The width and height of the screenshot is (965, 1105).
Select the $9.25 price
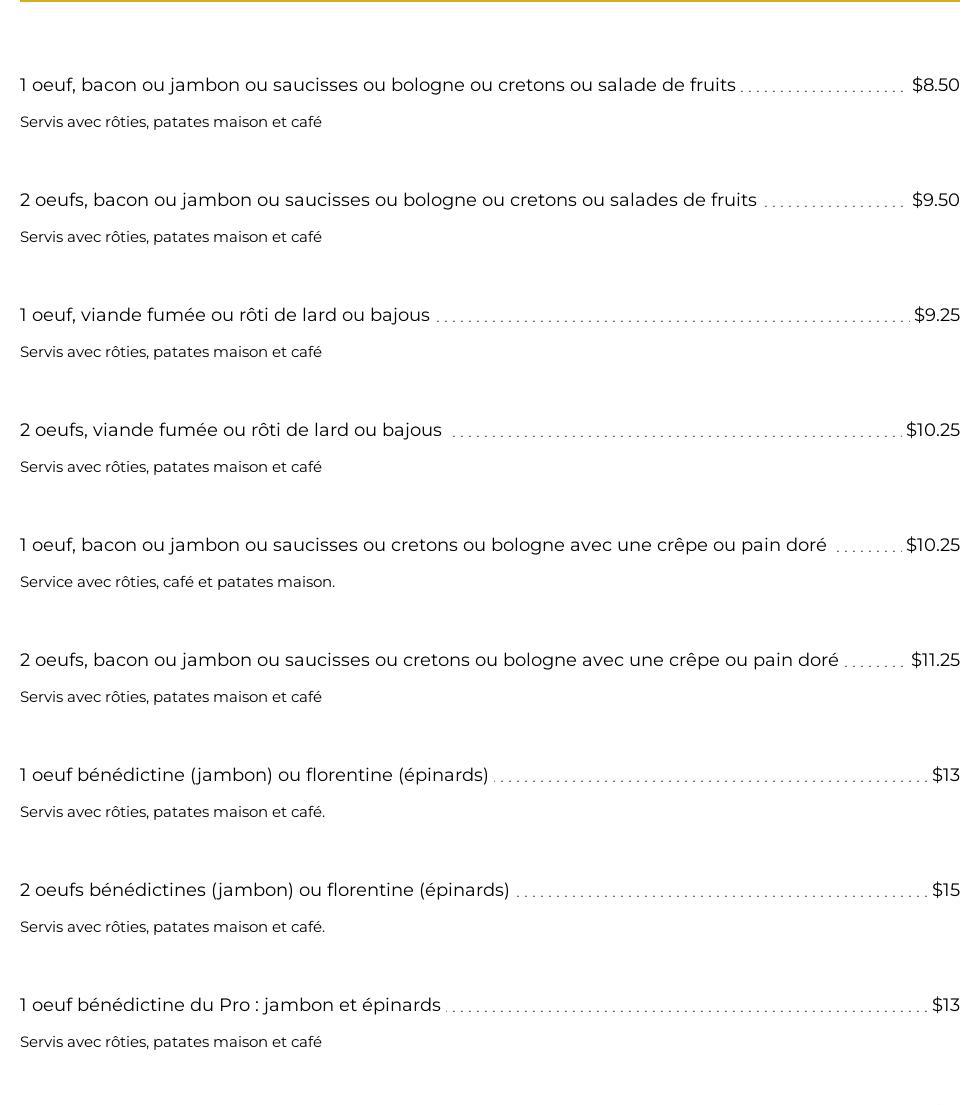(x=936, y=315)
